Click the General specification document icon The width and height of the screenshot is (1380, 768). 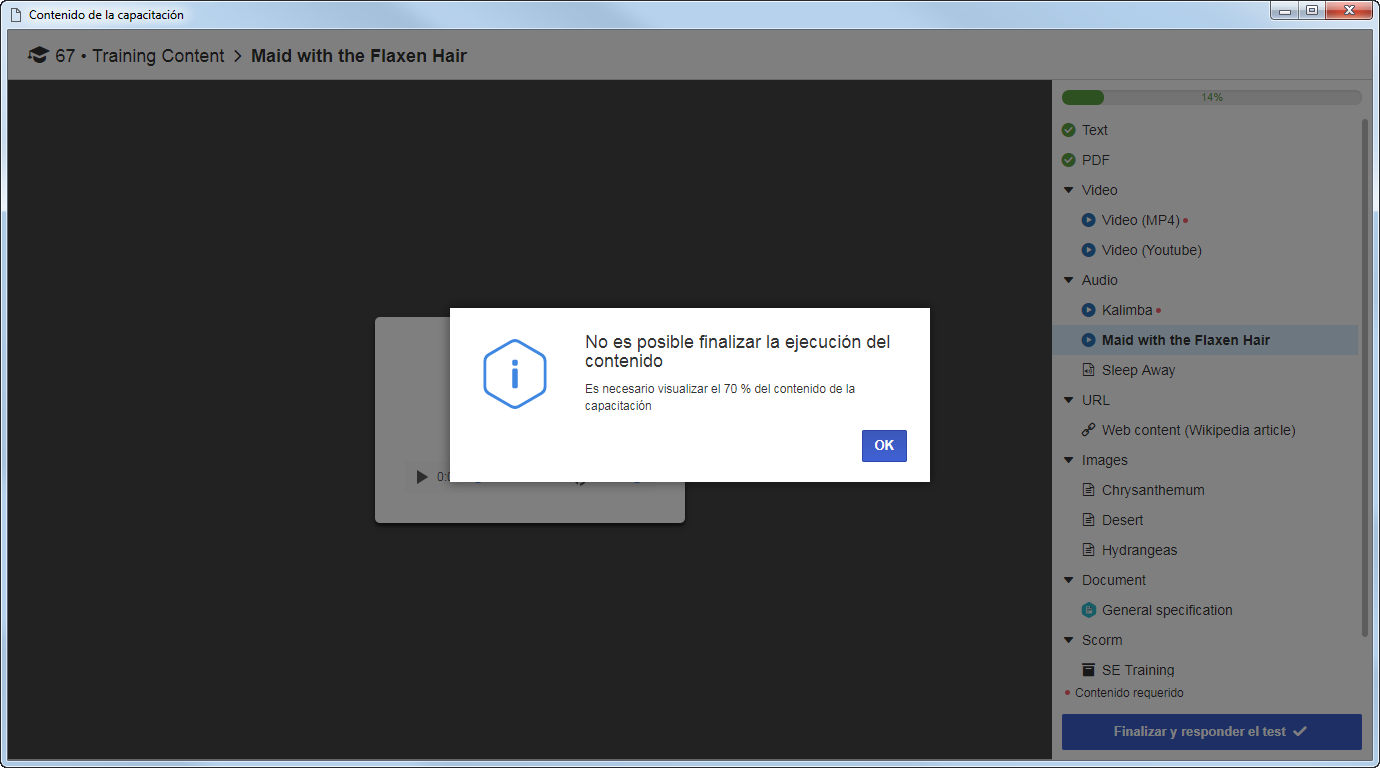(x=1088, y=610)
